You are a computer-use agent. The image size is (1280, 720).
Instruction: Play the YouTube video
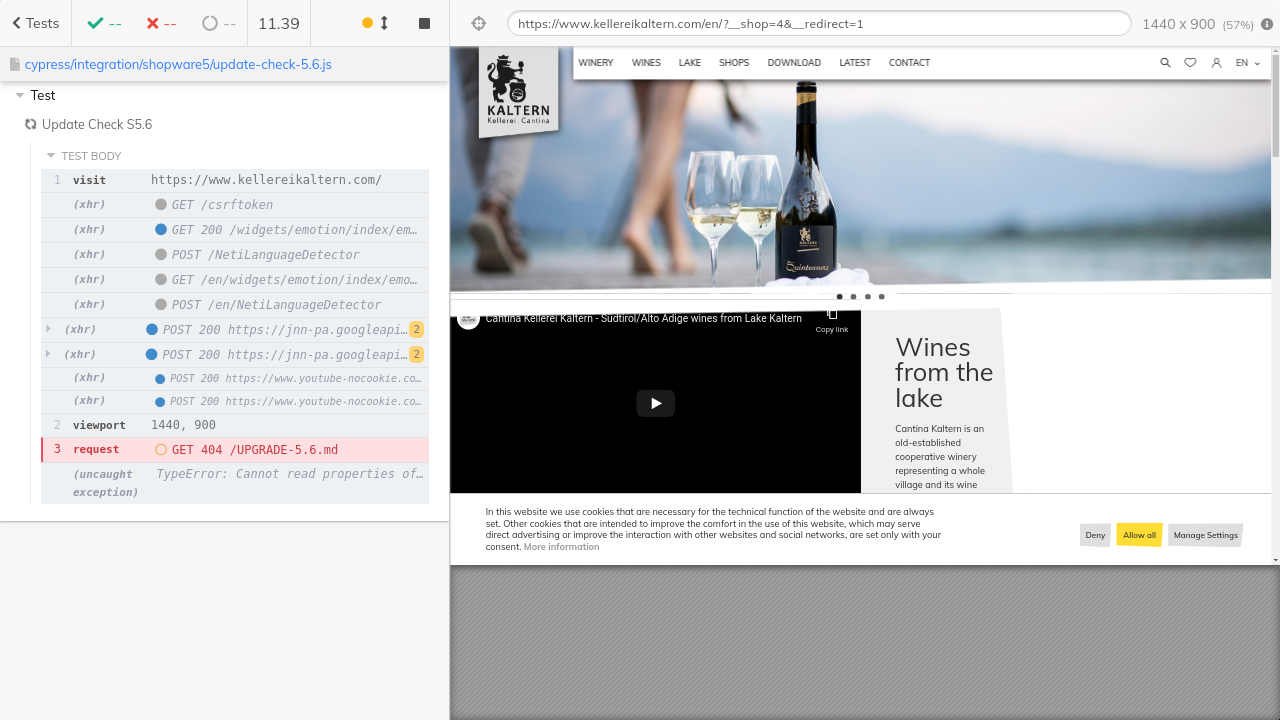[655, 403]
